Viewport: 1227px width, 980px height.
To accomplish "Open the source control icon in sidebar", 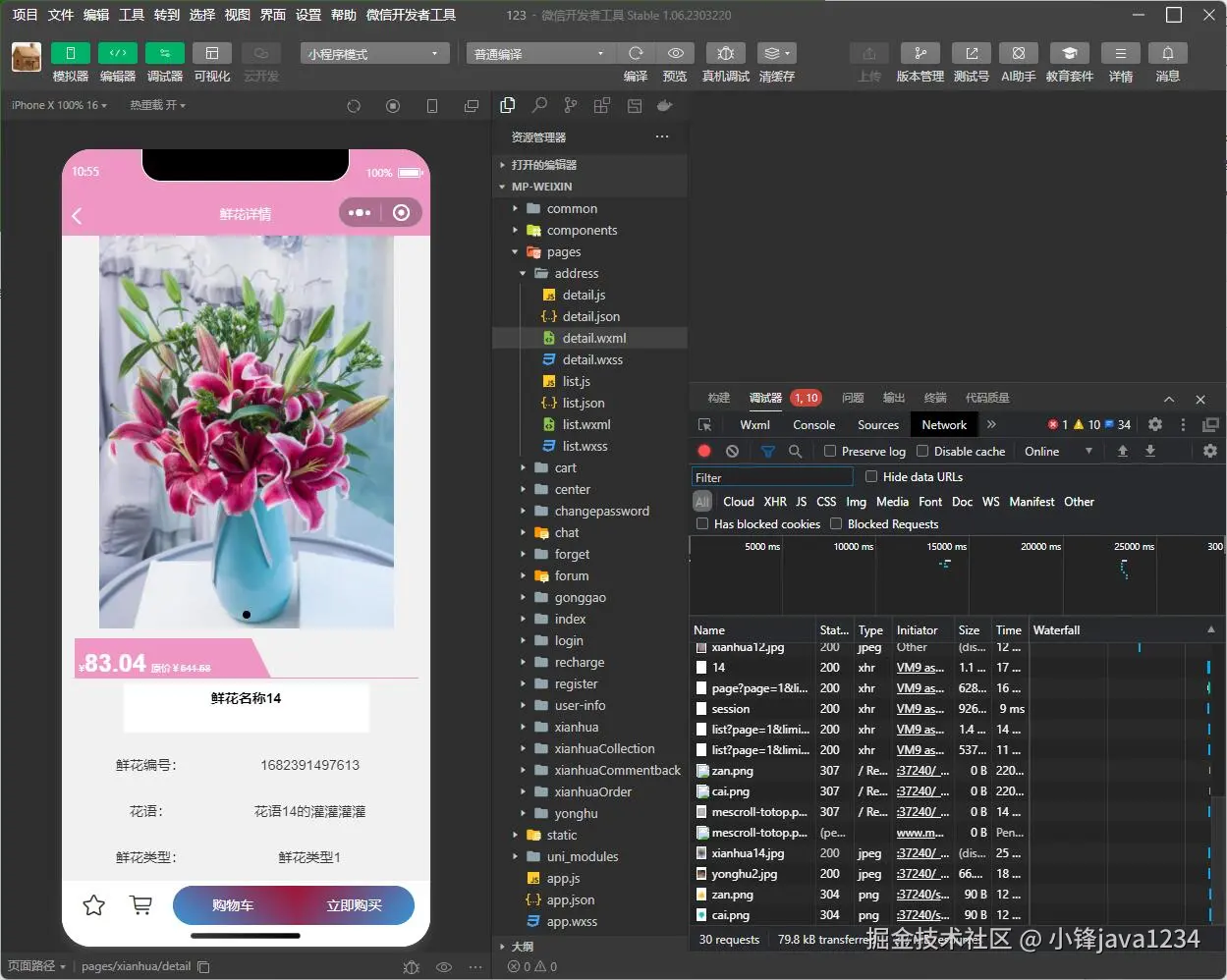I will 571,105.
